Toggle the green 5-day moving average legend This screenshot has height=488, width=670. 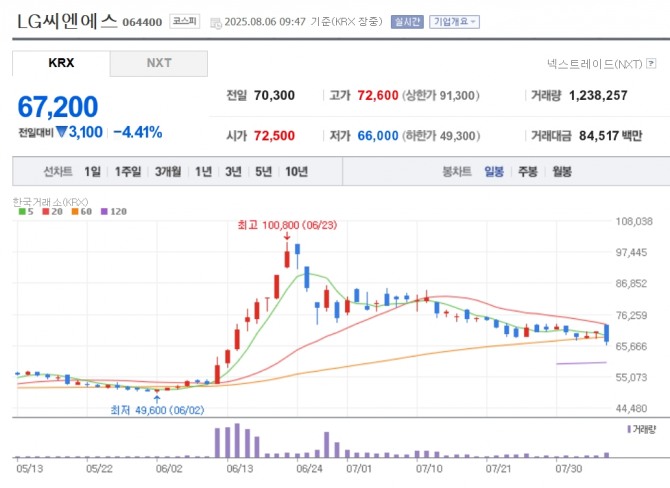[25, 211]
